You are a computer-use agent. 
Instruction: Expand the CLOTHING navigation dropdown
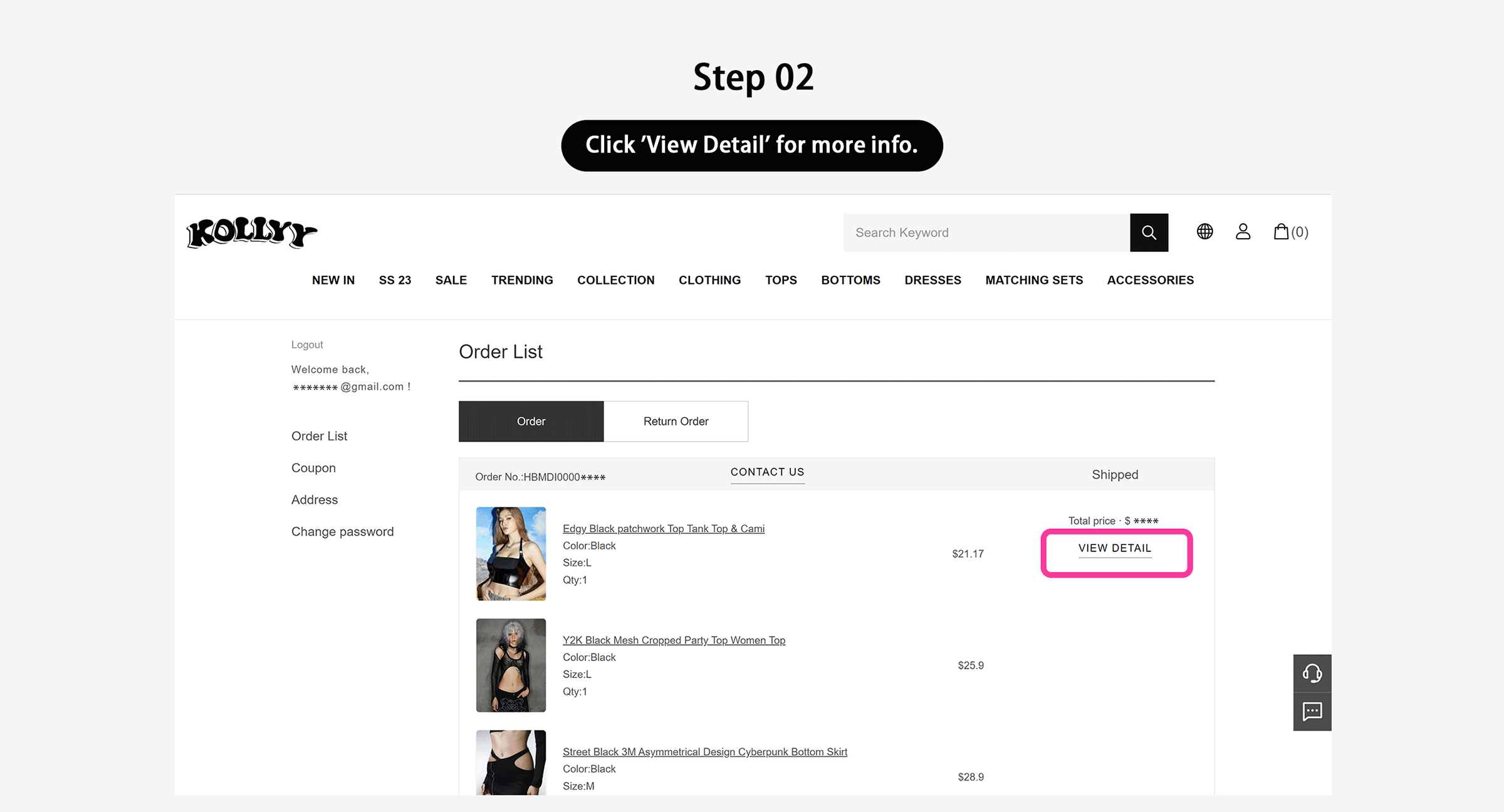[x=709, y=280]
